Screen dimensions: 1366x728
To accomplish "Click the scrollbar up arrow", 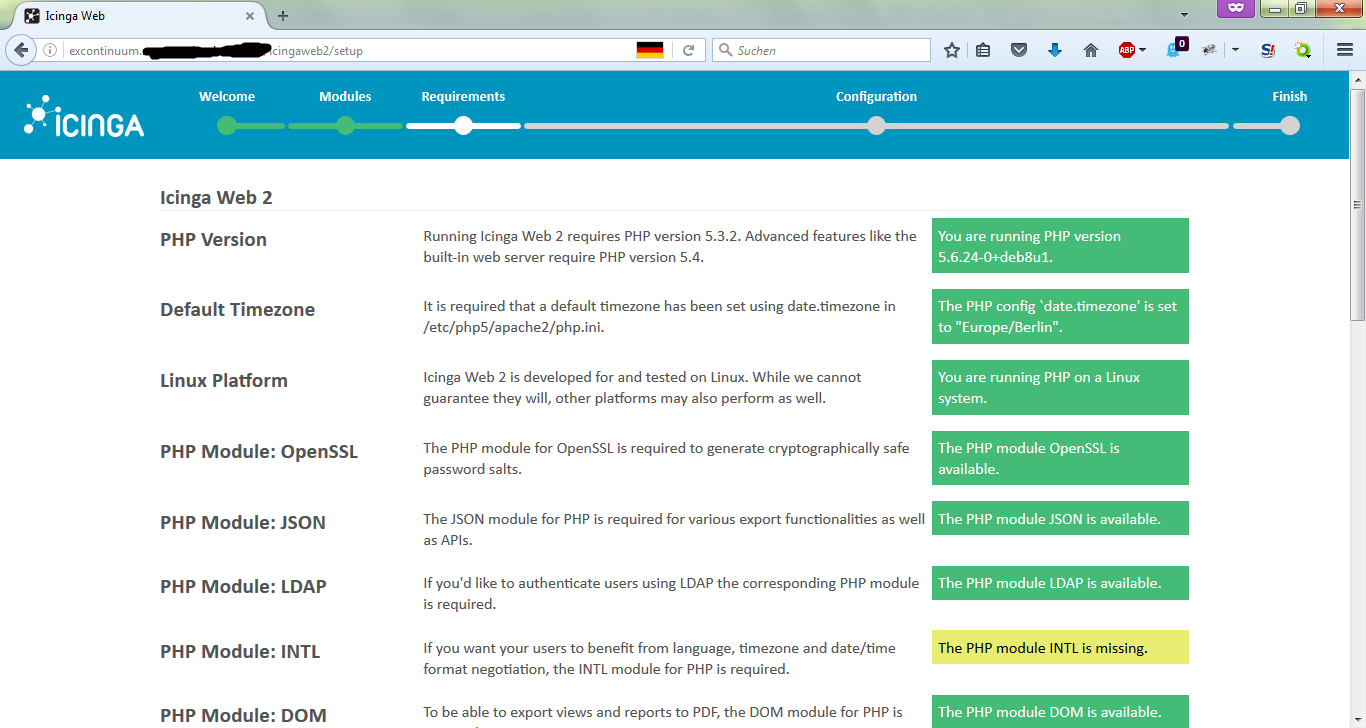I will click(x=1357, y=79).
